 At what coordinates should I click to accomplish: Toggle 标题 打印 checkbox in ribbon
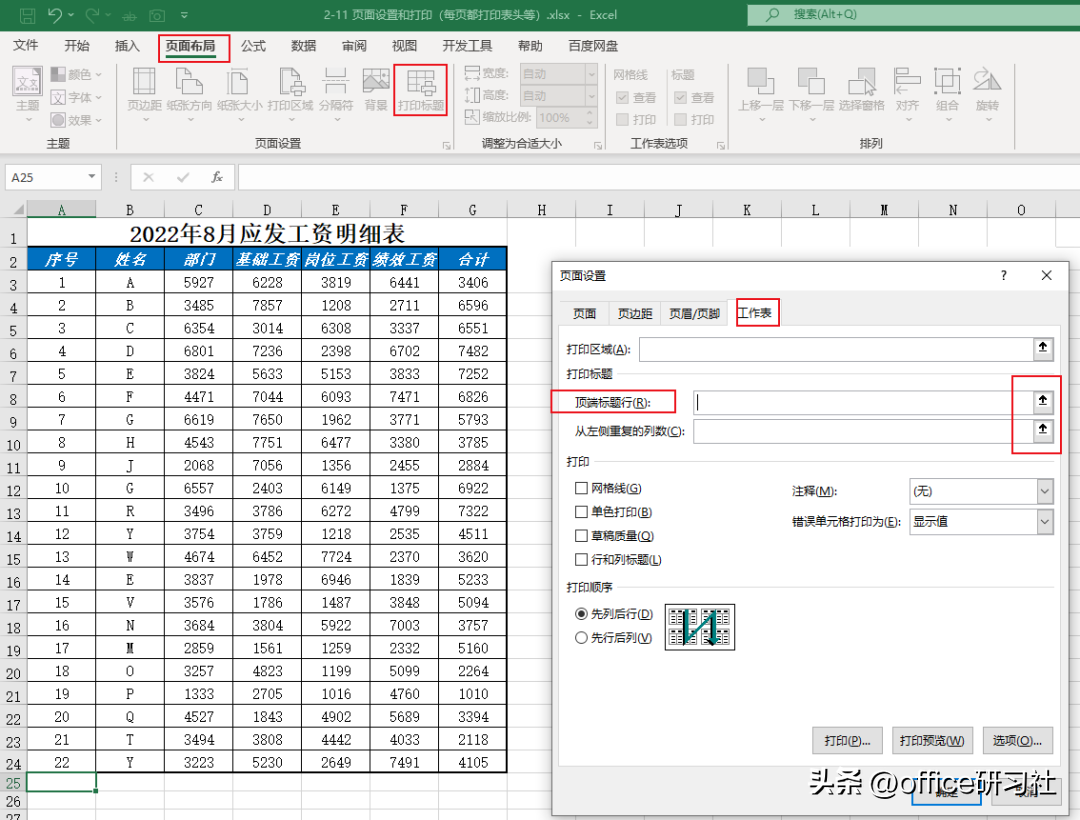(x=681, y=120)
